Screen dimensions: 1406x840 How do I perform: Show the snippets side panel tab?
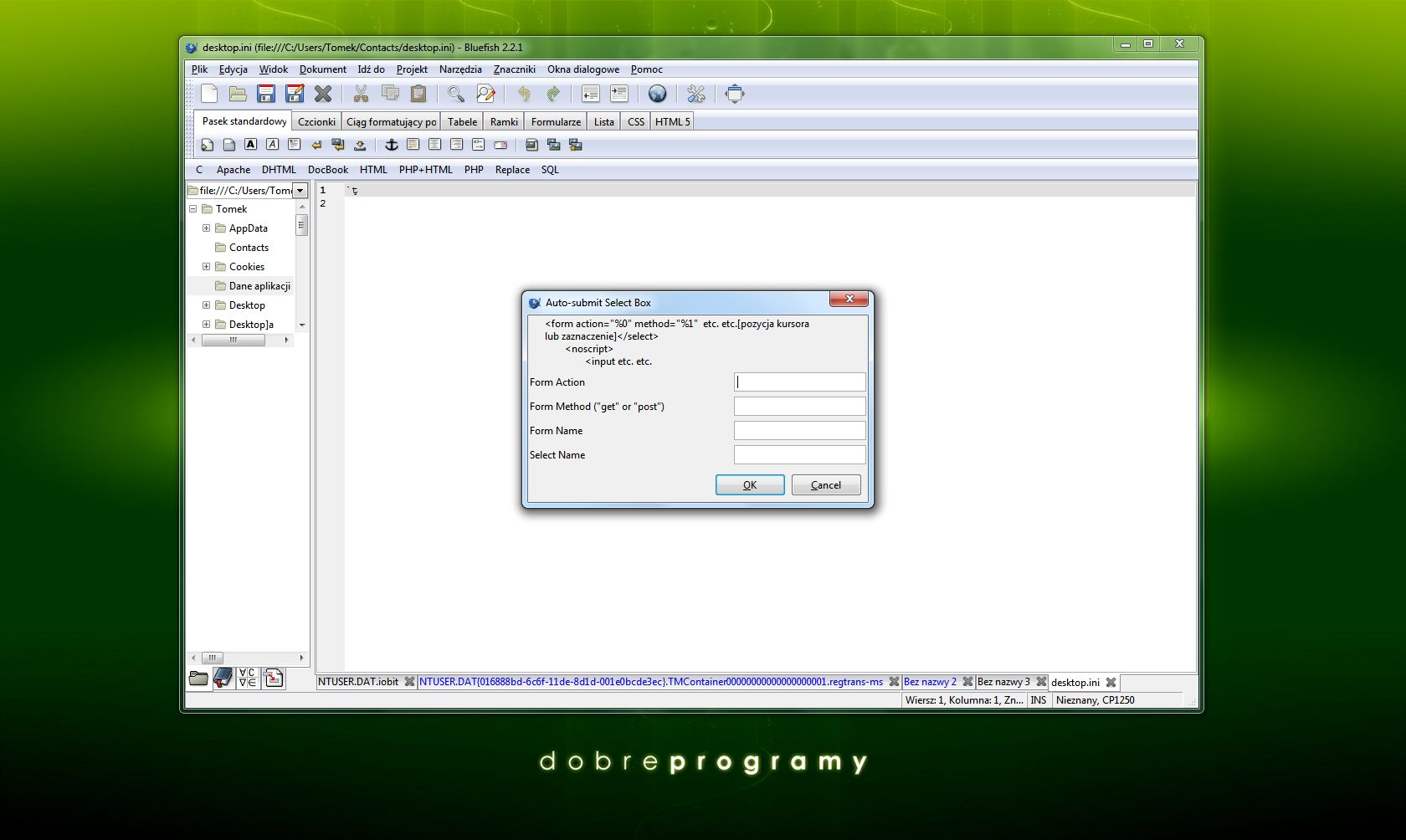(x=274, y=678)
